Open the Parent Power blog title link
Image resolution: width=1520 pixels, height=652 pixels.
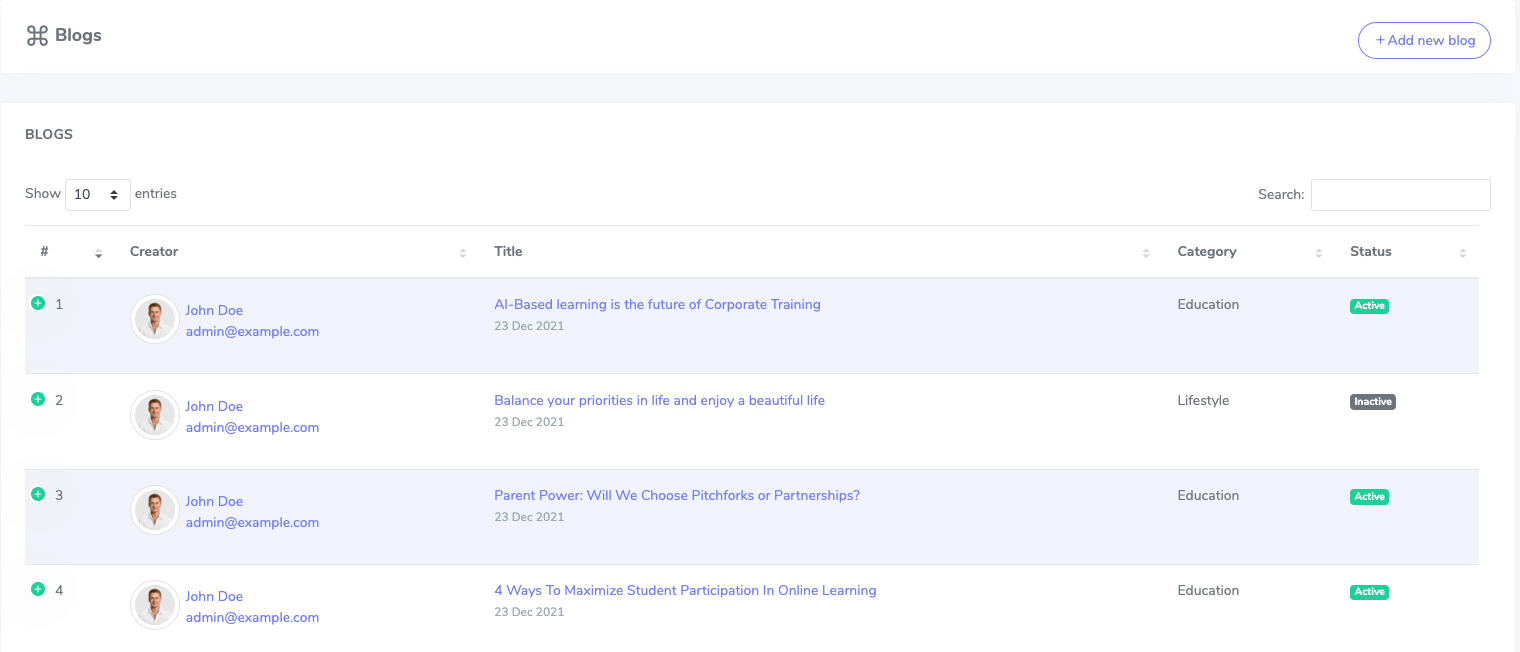tap(676, 495)
